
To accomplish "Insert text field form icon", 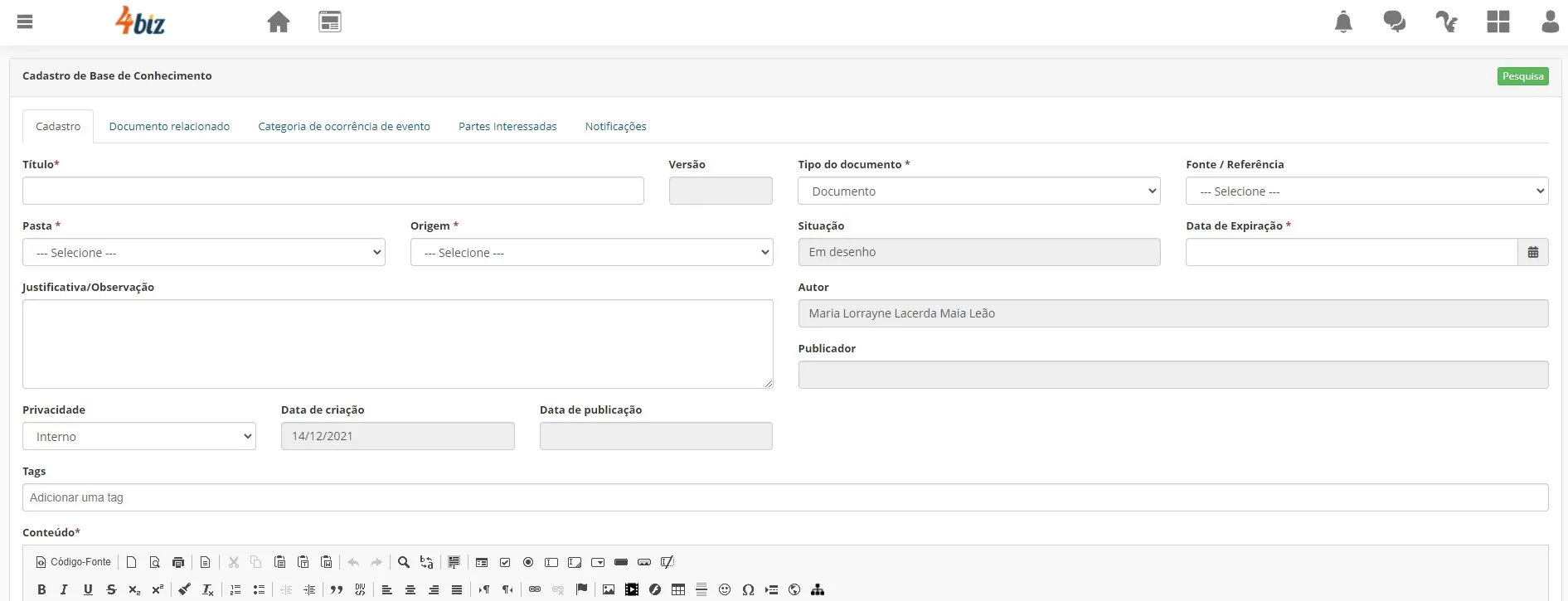I will [x=551, y=562].
